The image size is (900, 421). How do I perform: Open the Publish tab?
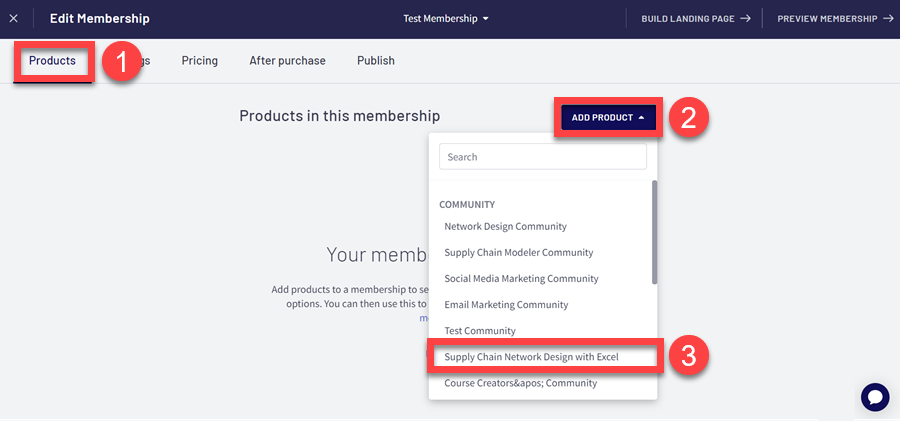375,61
